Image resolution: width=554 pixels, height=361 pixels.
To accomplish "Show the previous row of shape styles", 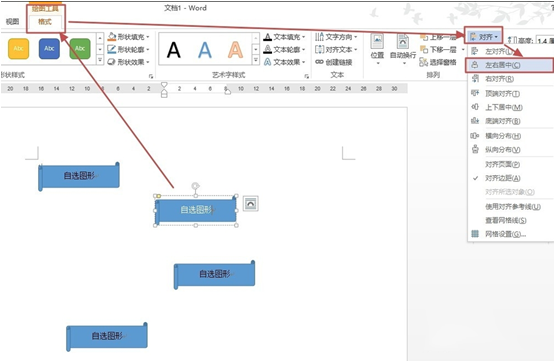I will (x=100, y=38).
